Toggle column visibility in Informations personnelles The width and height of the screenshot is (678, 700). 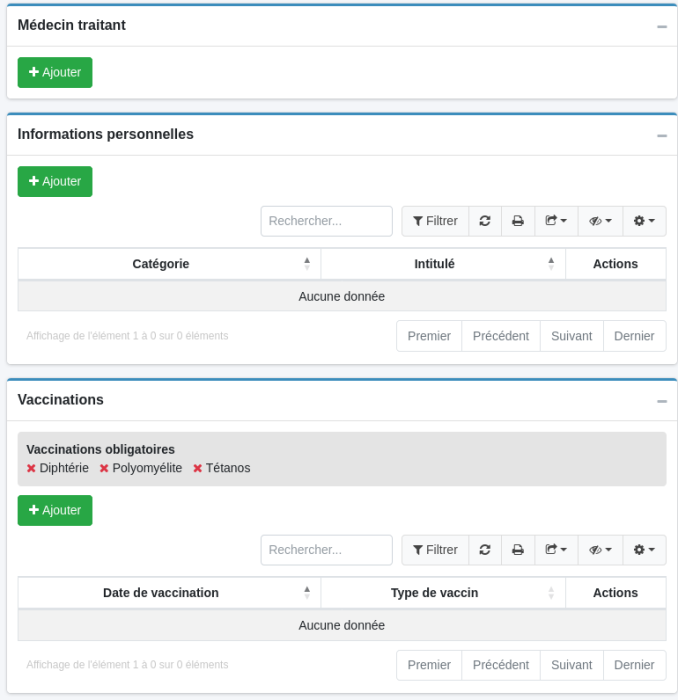600,221
